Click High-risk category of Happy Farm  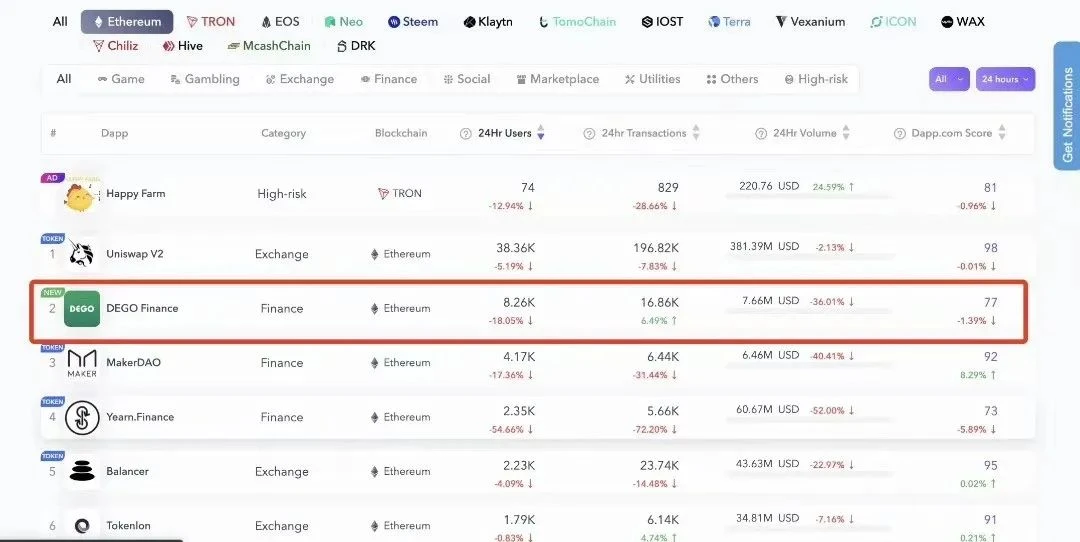click(282, 194)
